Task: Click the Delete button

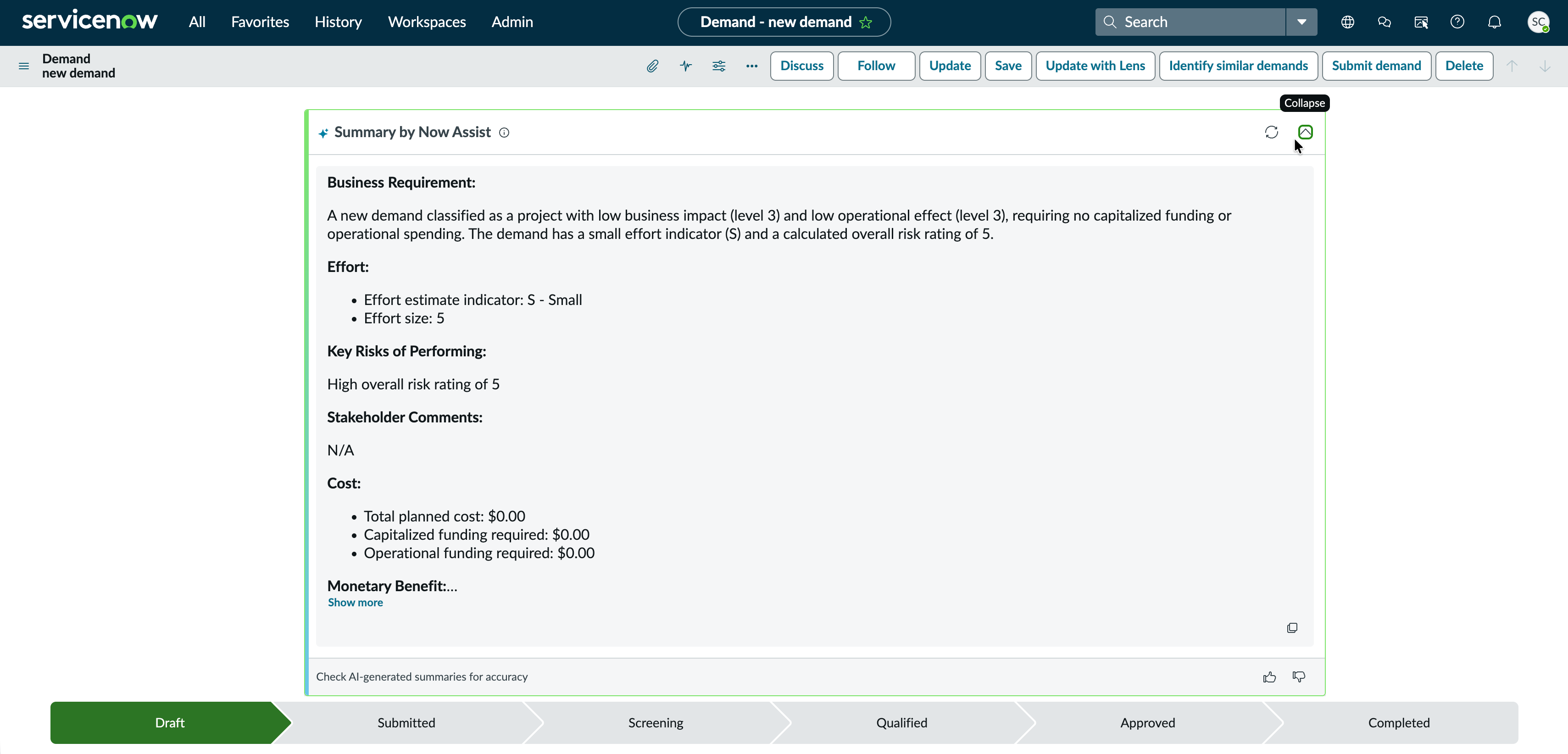Action: click(1464, 66)
